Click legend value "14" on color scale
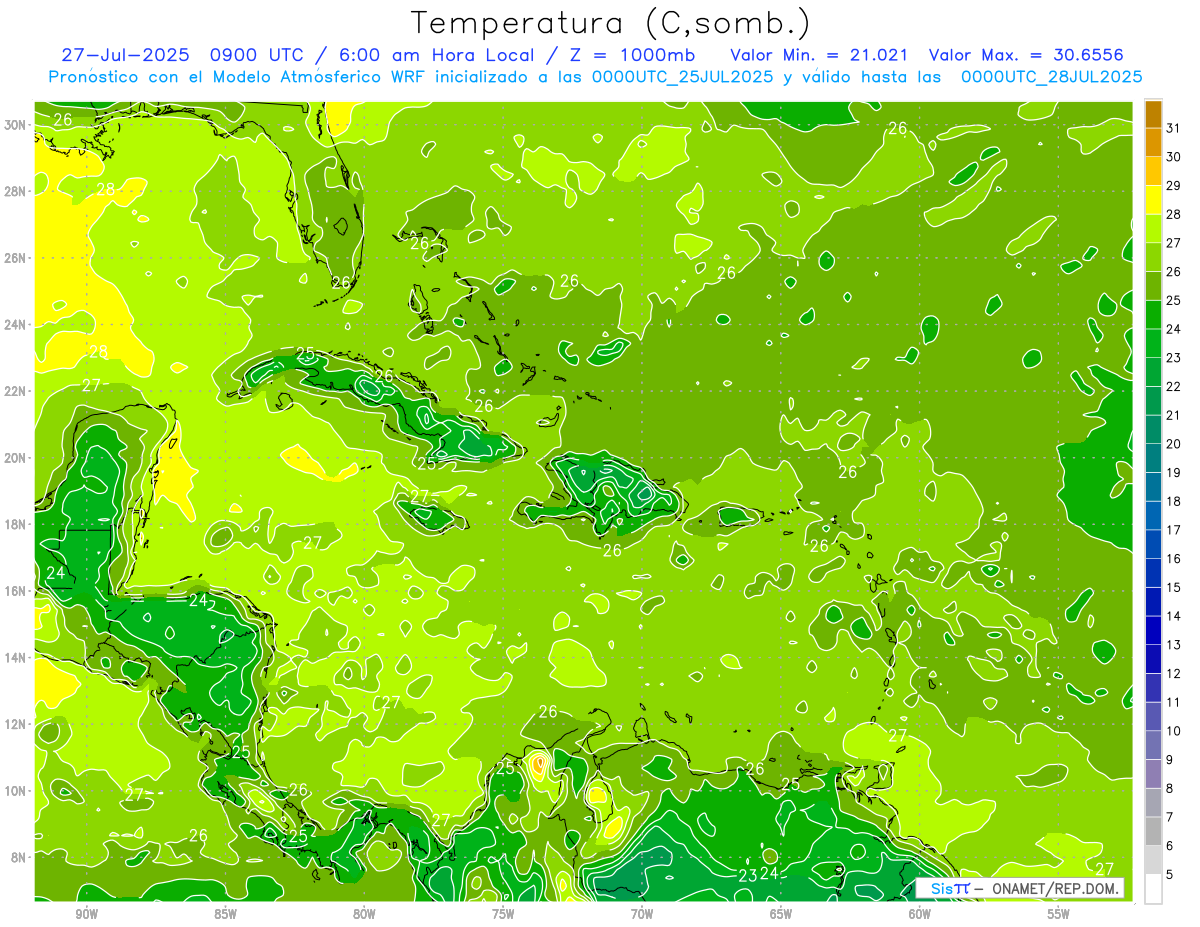The image size is (1200, 927). (1174, 616)
